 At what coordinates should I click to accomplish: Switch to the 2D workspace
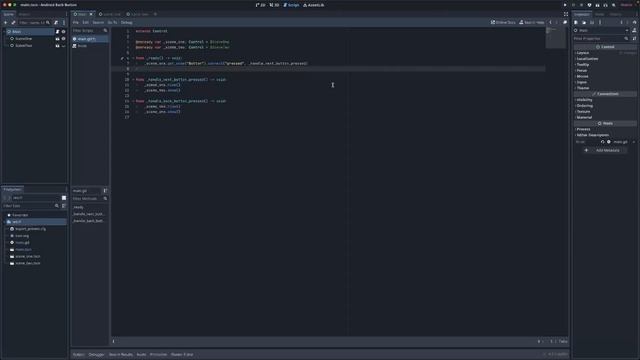click(260, 5)
